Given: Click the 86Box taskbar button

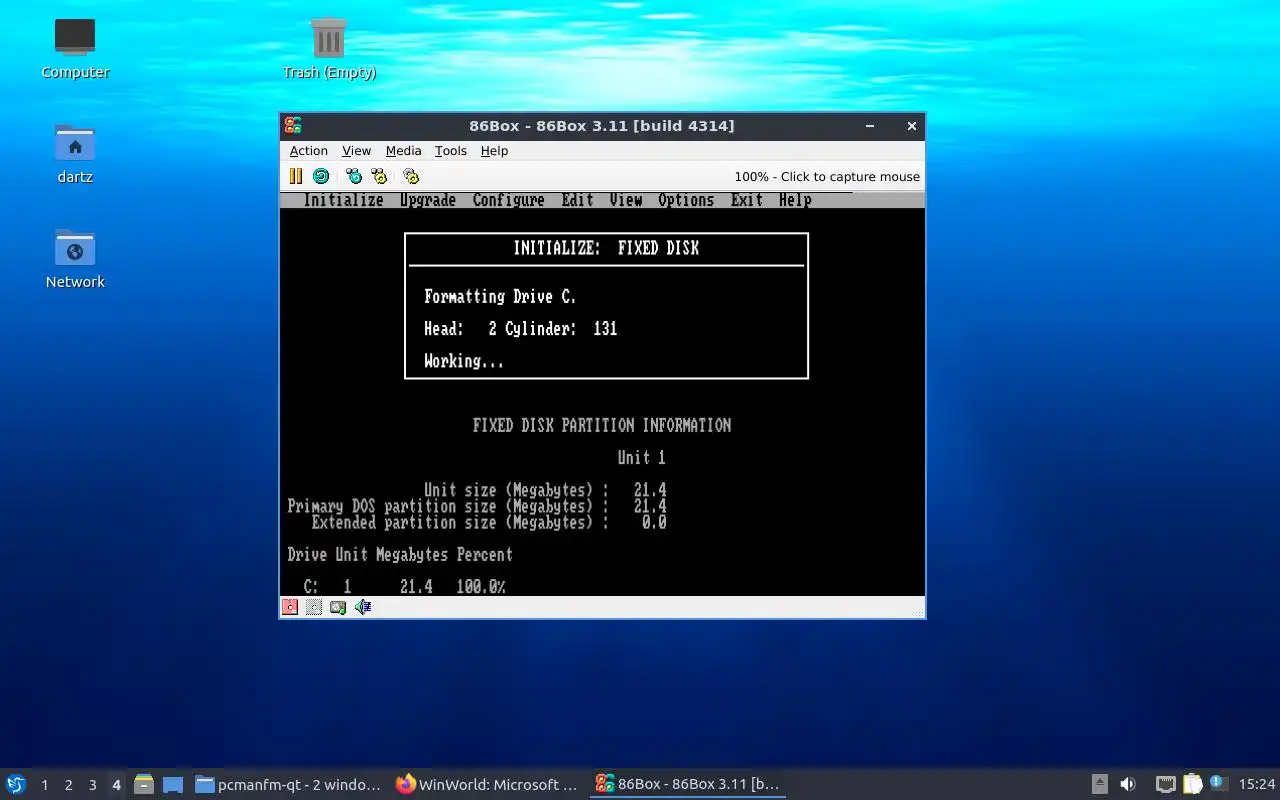Looking at the screenshot, I should [688, 784].
